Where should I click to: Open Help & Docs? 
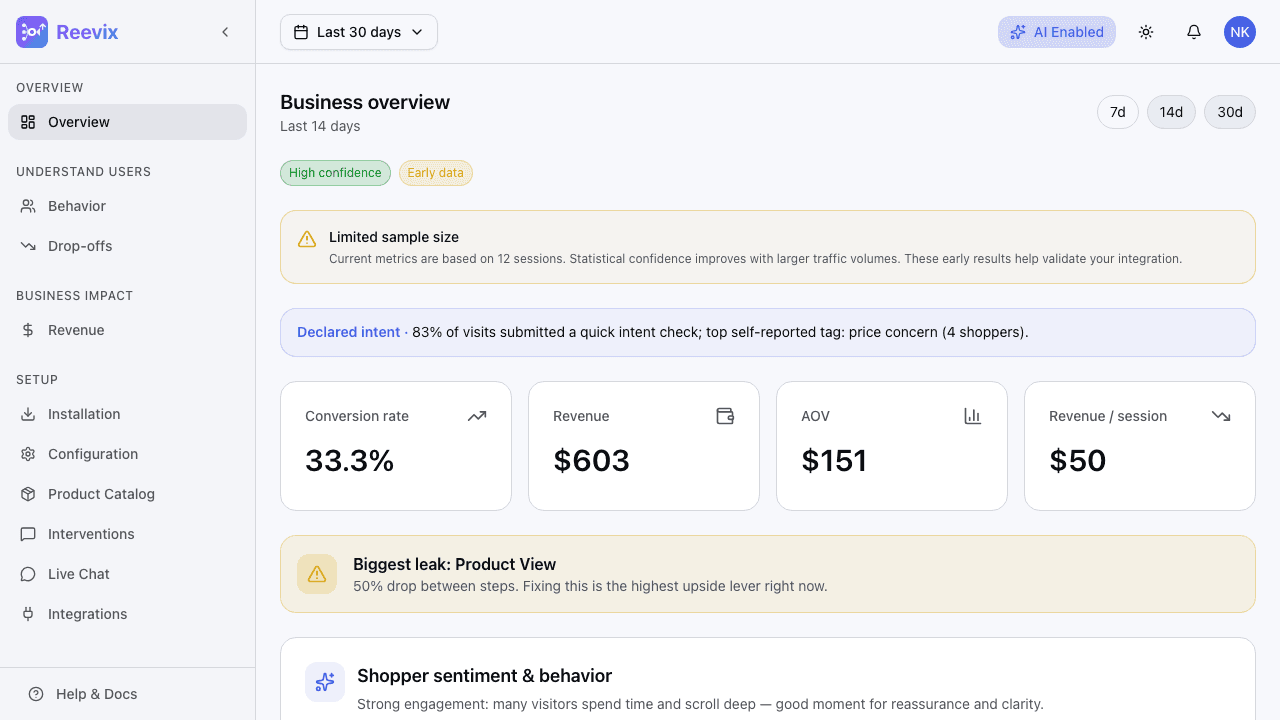pyautogui.click(x=96, y=693)
